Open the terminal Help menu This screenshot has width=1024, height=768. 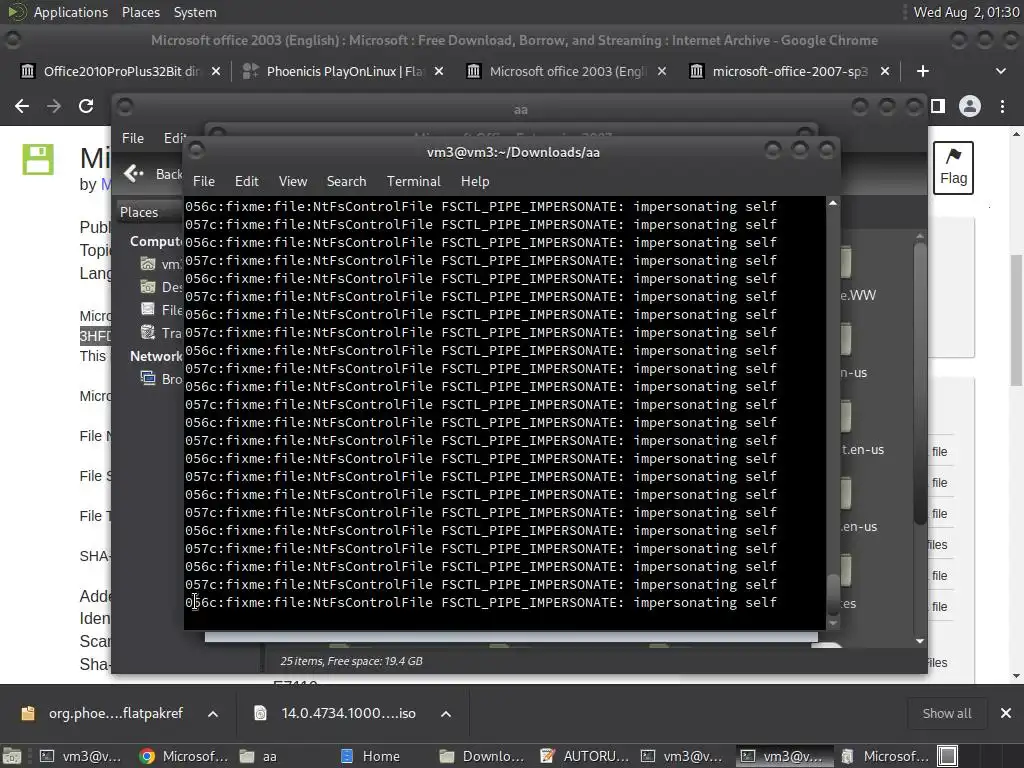(x=475, y=182)
